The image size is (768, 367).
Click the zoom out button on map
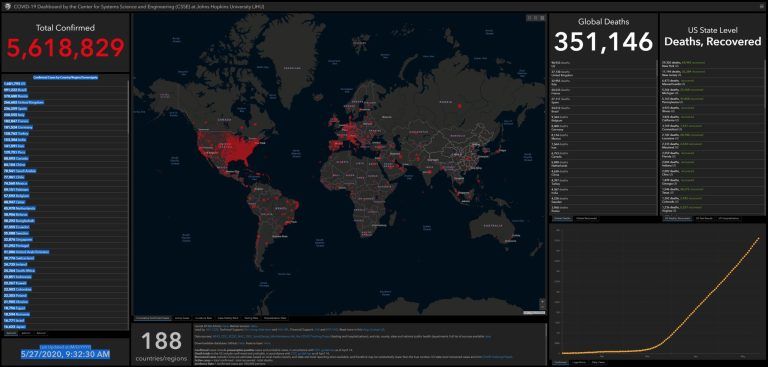click(542, 307)
